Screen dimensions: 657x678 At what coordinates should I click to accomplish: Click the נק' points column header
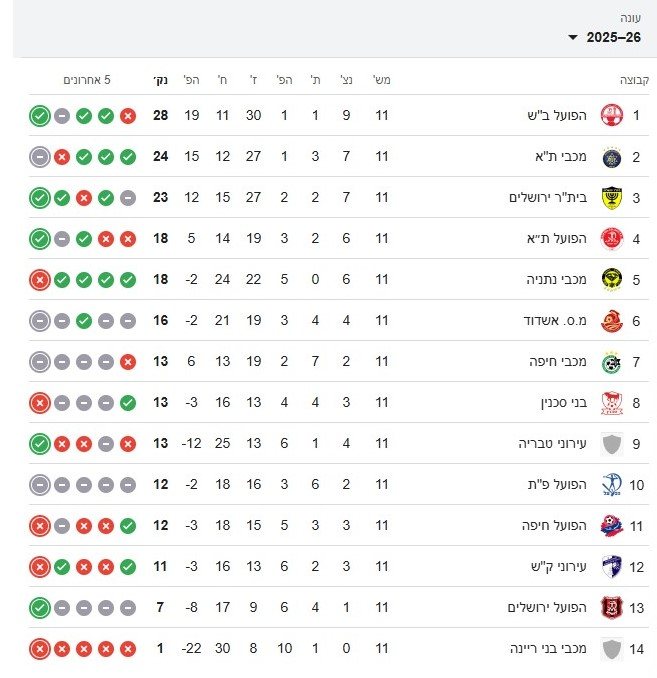[x=160, y=80]
